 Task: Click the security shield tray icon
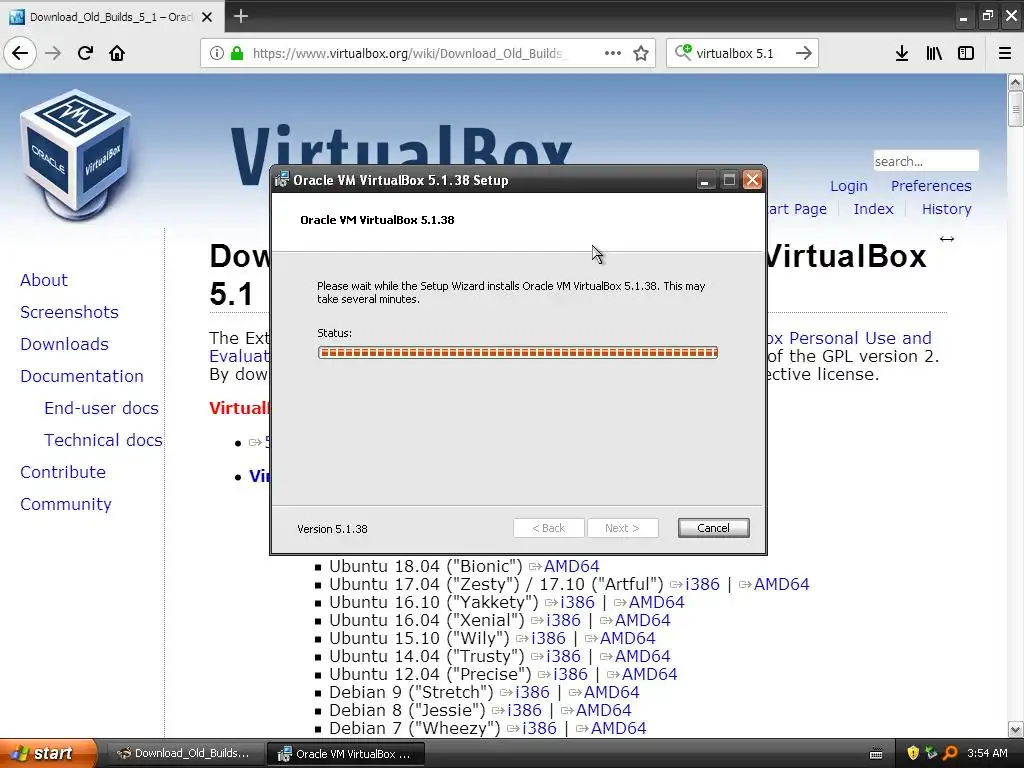[913, 753]
